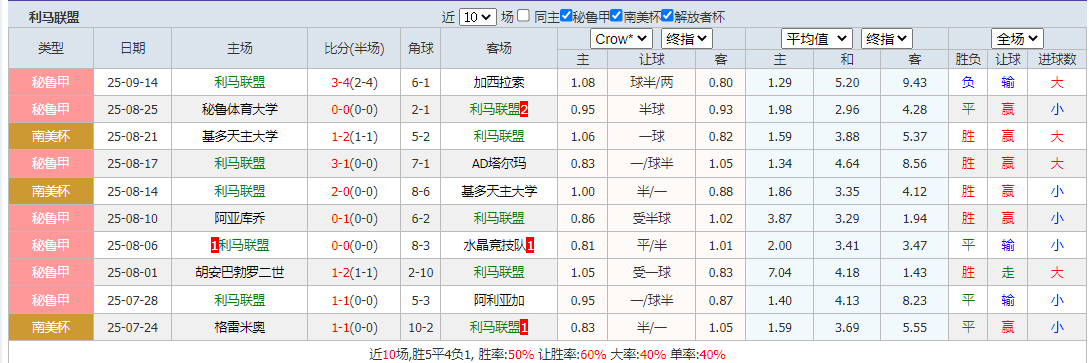This screenshot has height=363, width=1089.
Task: Click the 25-08-17 date cell
Action: pyautogui.click(x=133, y=164)
